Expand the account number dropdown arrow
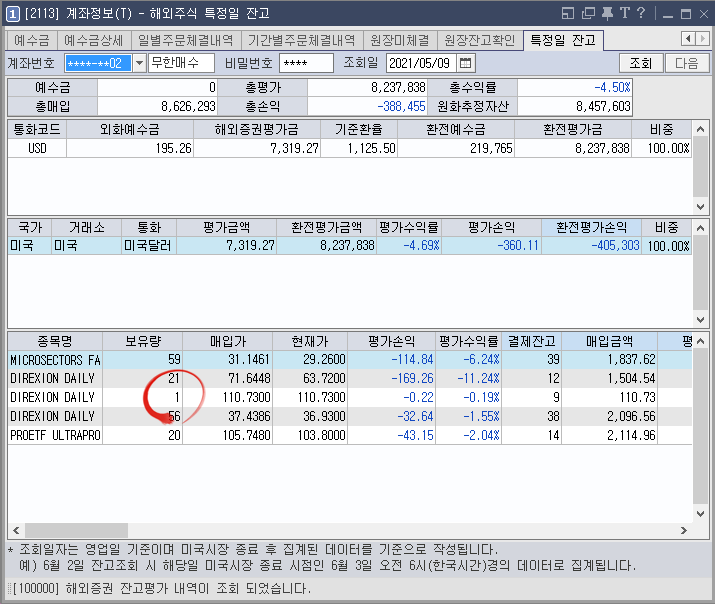 pos(140,63)
